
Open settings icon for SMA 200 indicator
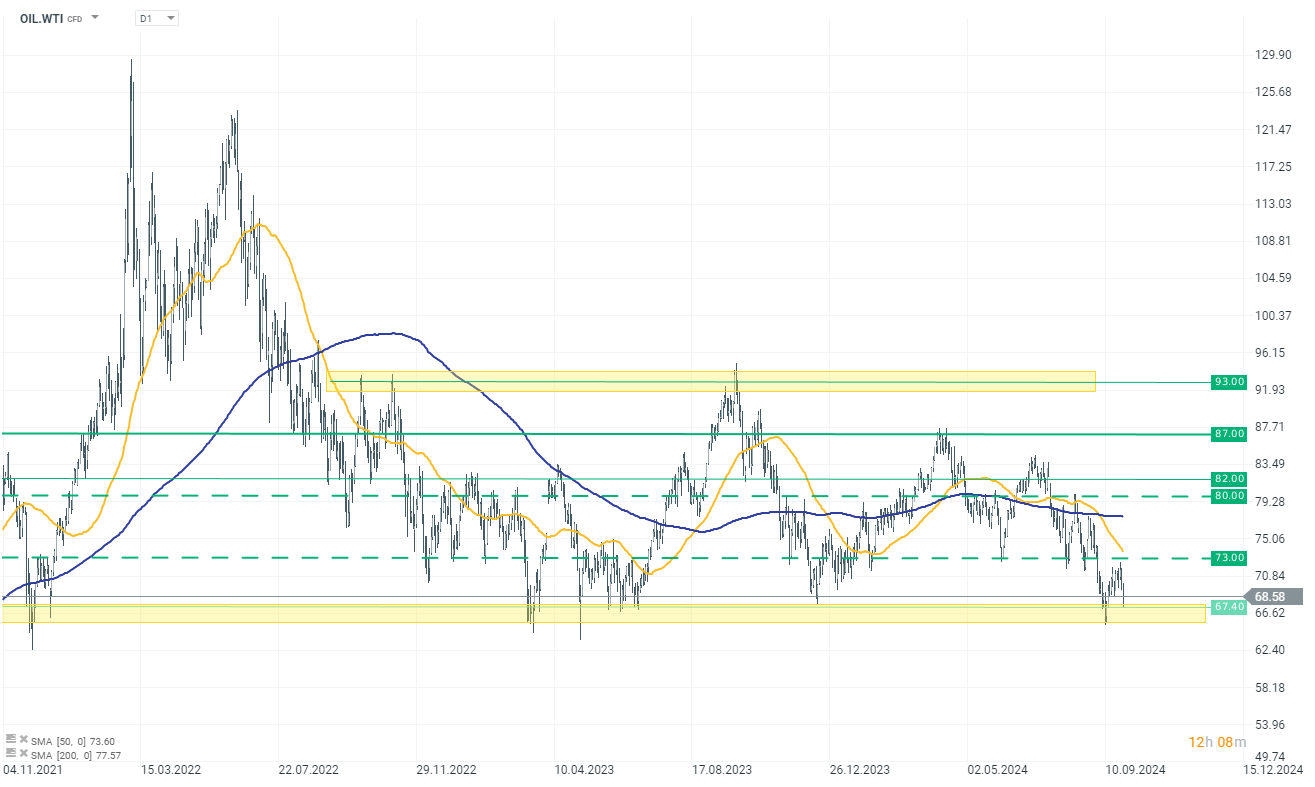click(11, 753)
